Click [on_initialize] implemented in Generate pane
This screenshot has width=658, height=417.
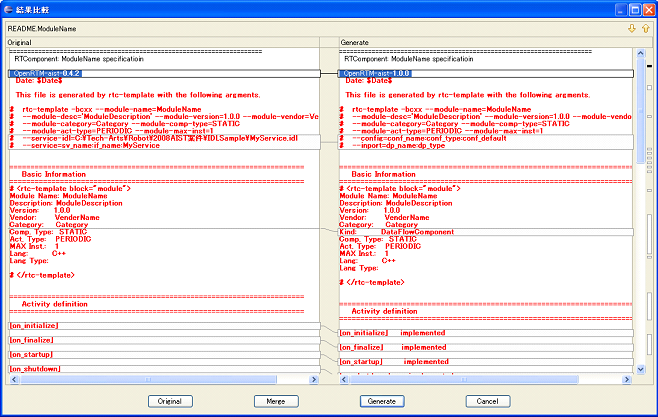[486, 333]
